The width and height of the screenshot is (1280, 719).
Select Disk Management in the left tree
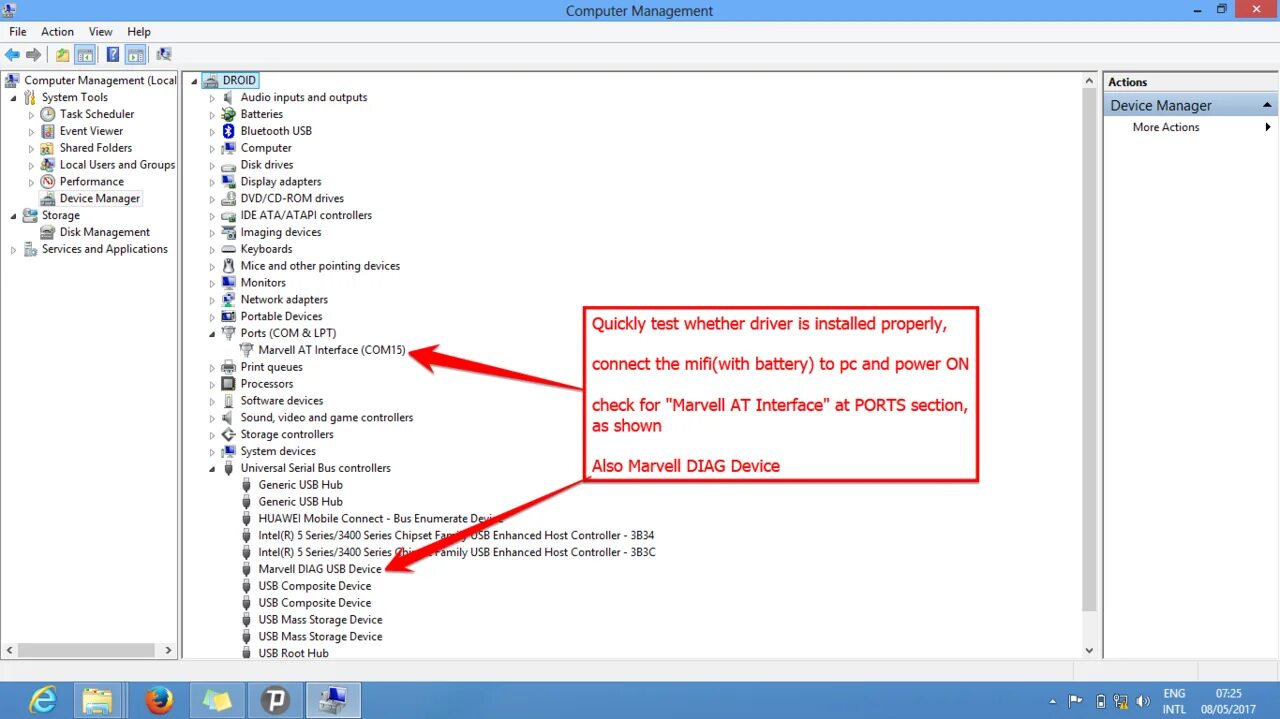coord(104,232)
